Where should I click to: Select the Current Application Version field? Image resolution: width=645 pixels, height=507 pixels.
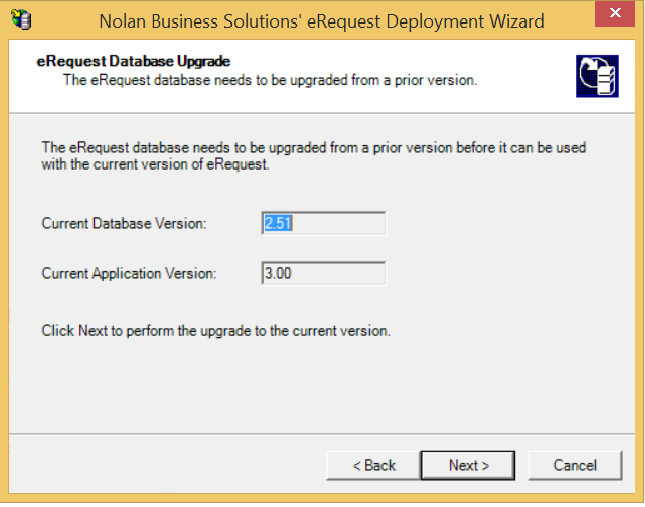(323, 273)
